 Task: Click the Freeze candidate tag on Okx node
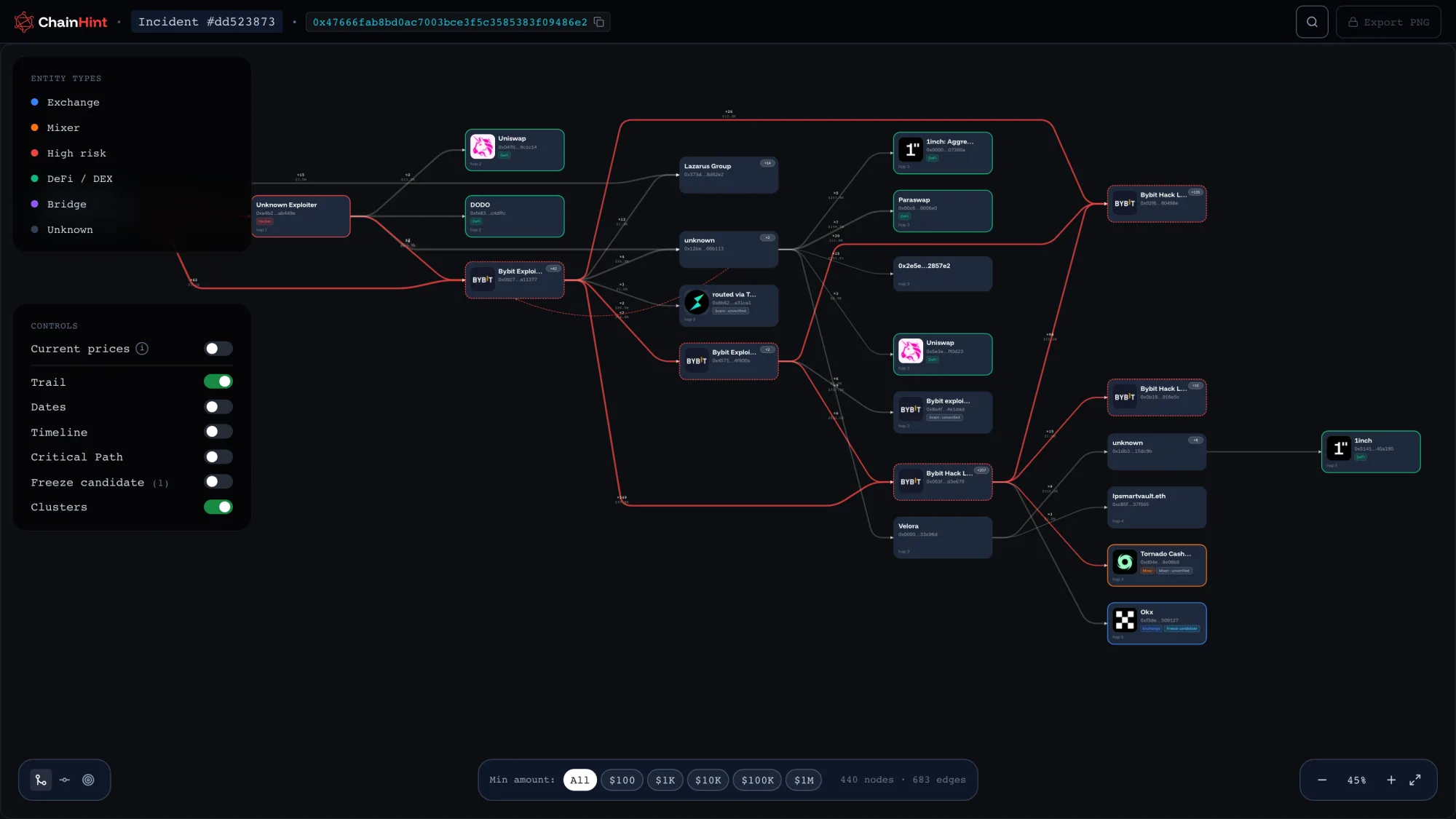(x=1182, y=628)
